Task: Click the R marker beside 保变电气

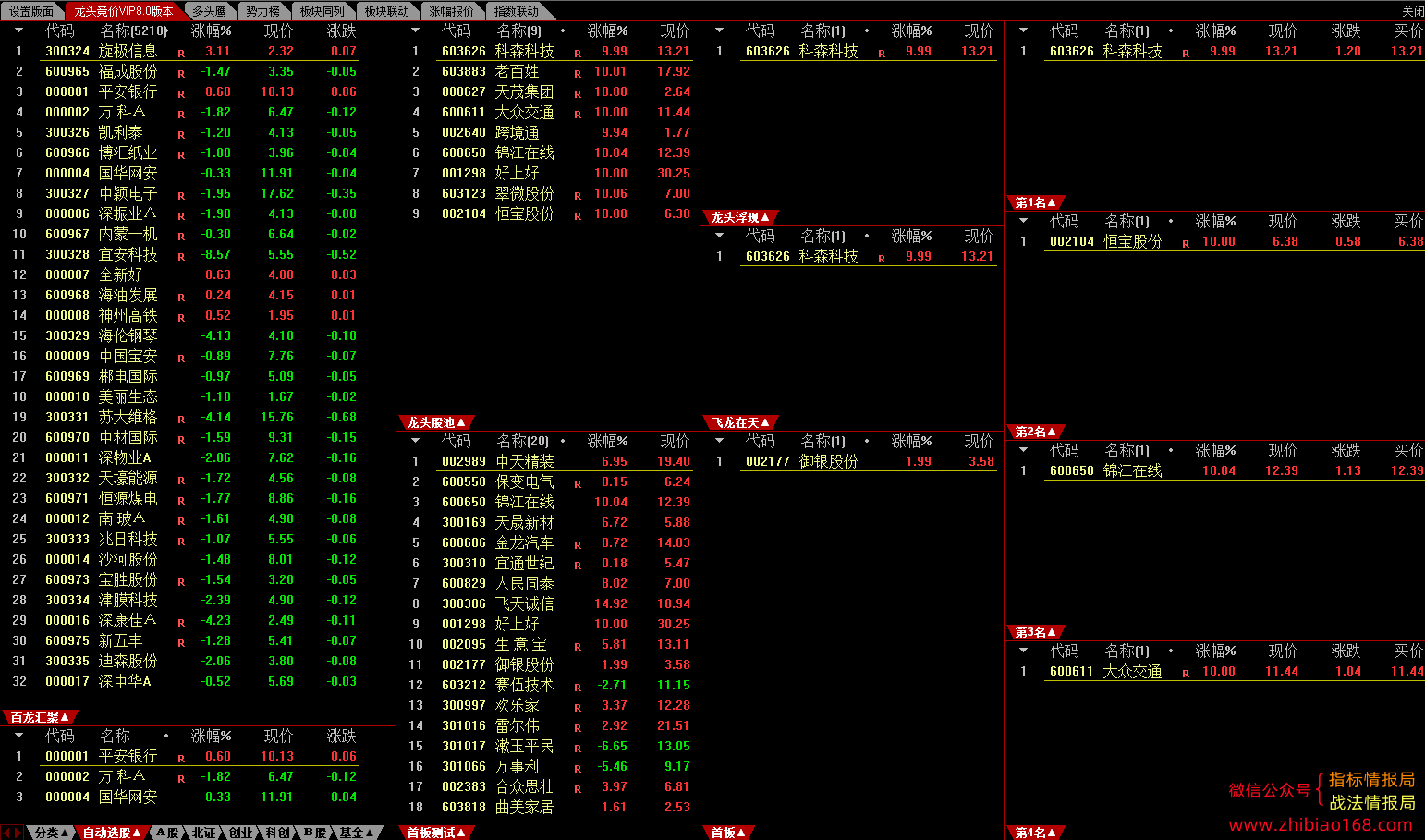Action: click(x=578, y=484)
